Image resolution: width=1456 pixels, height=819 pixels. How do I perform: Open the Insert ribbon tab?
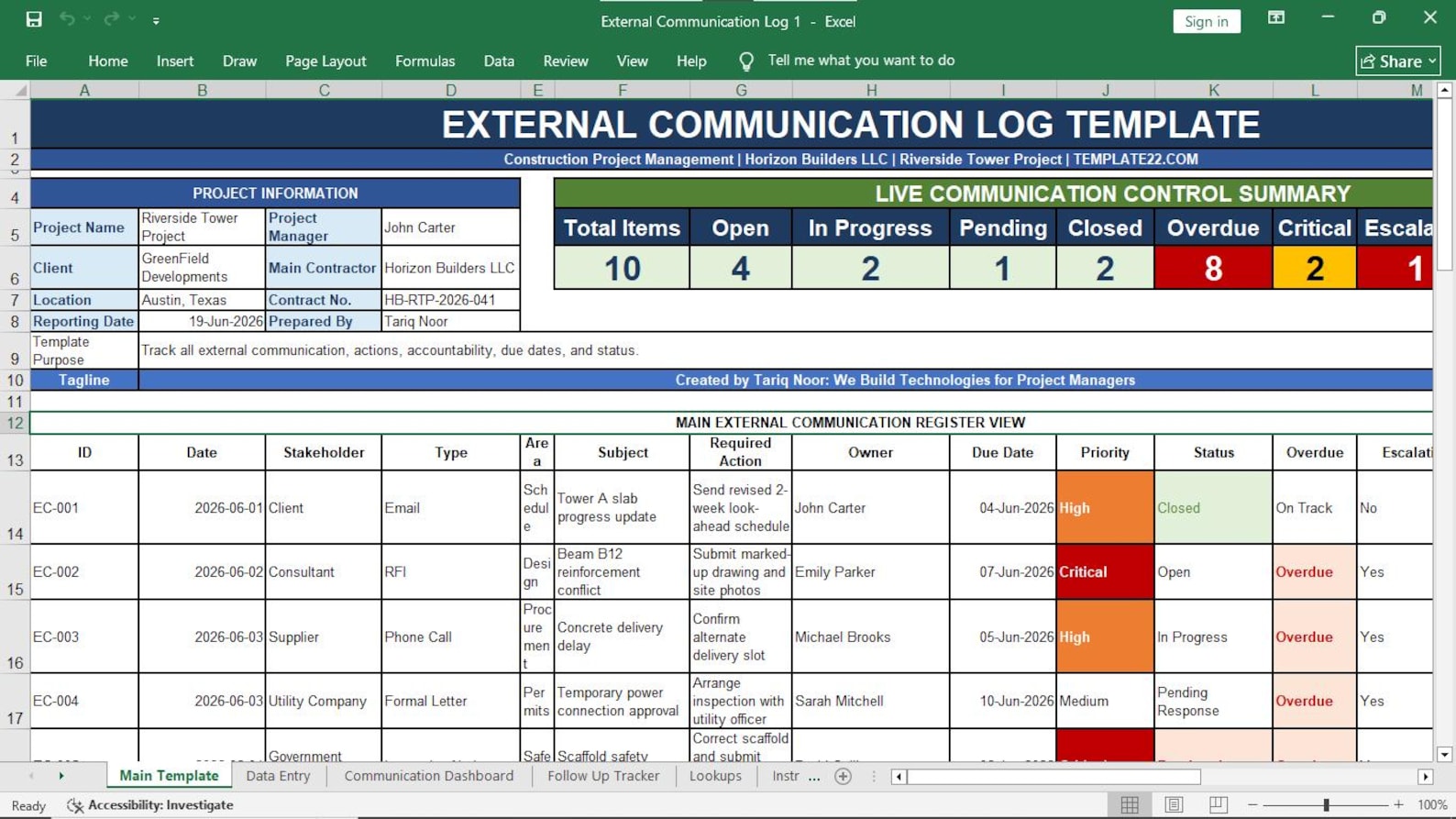tap(174, 61)
